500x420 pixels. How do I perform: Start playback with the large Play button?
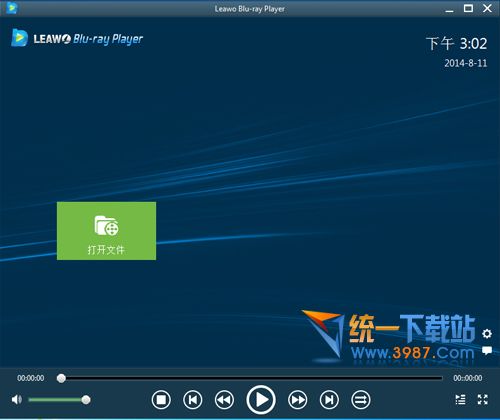[x=261, y=399]
